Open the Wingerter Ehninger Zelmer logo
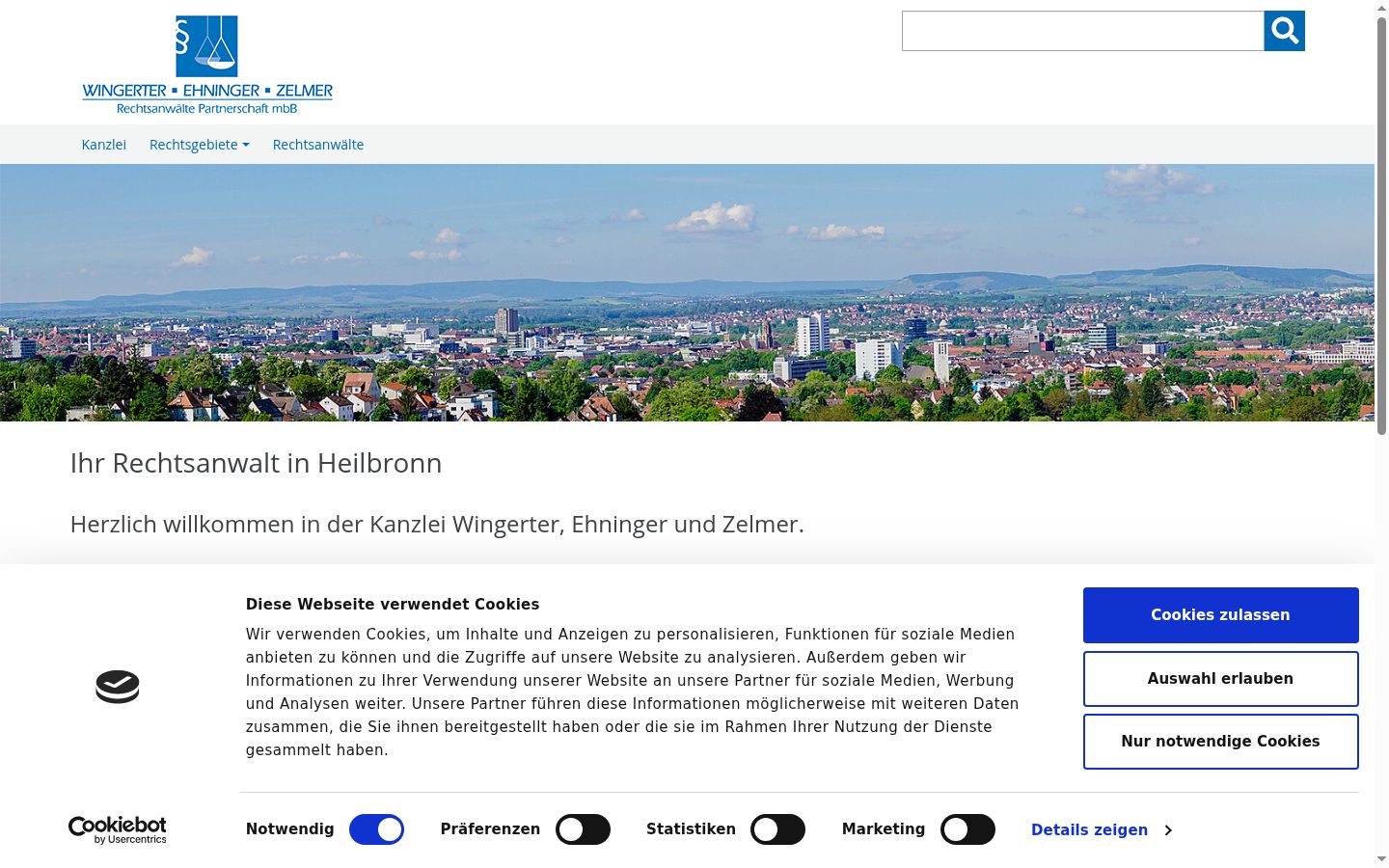This screenshot has width=1389, height=868. click(207, 65)
